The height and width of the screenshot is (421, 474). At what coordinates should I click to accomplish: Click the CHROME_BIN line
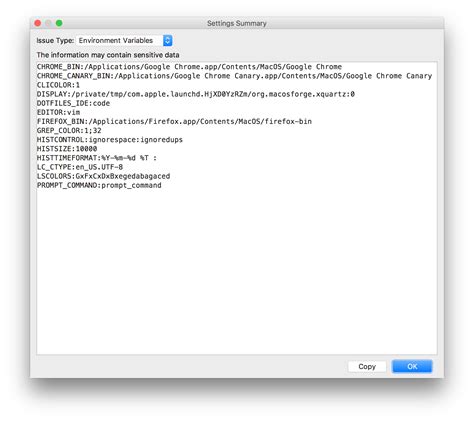tap(189, 67)
